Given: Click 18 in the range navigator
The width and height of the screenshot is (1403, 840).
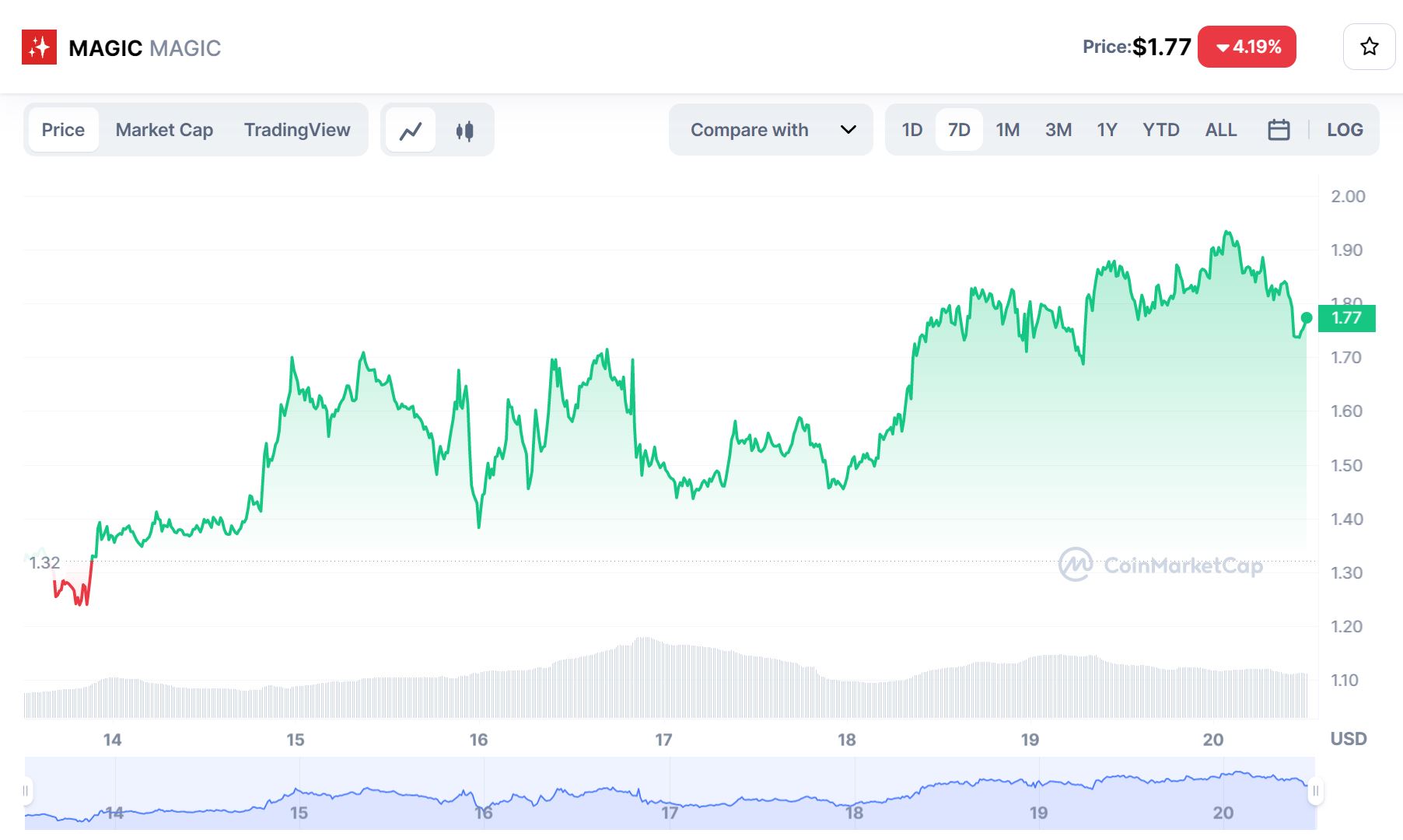Looking at the screenshot, I should (854, 813).
